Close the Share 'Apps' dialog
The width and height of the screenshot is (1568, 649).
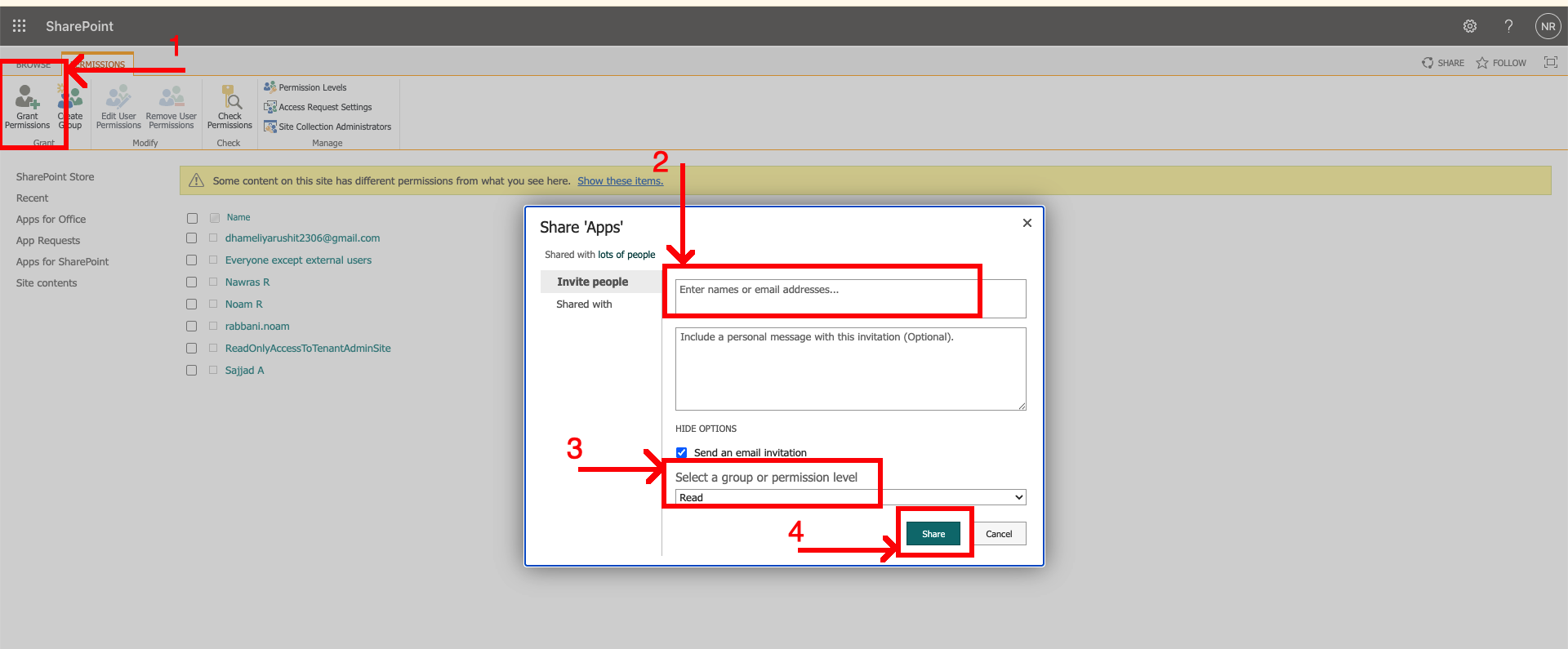(1027, 223)
